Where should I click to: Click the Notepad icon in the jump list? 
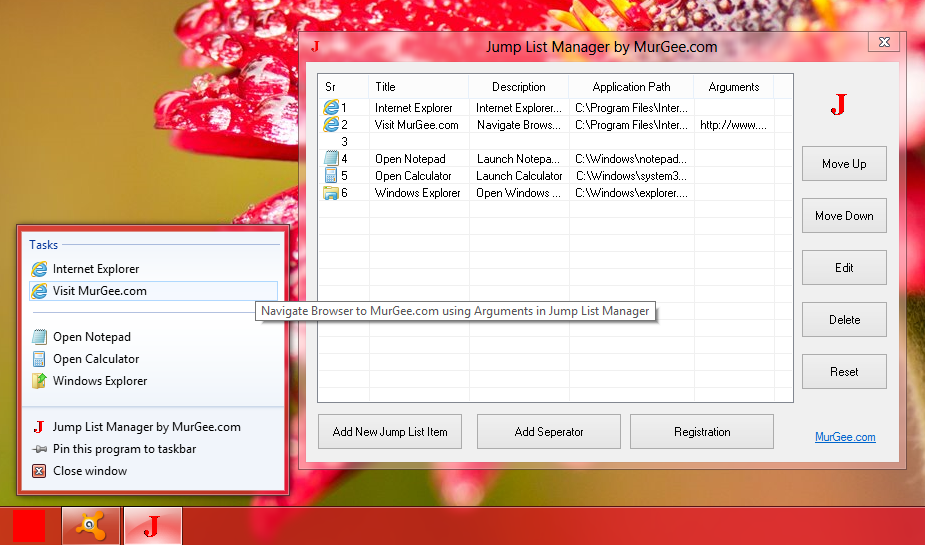click(39, 337)
